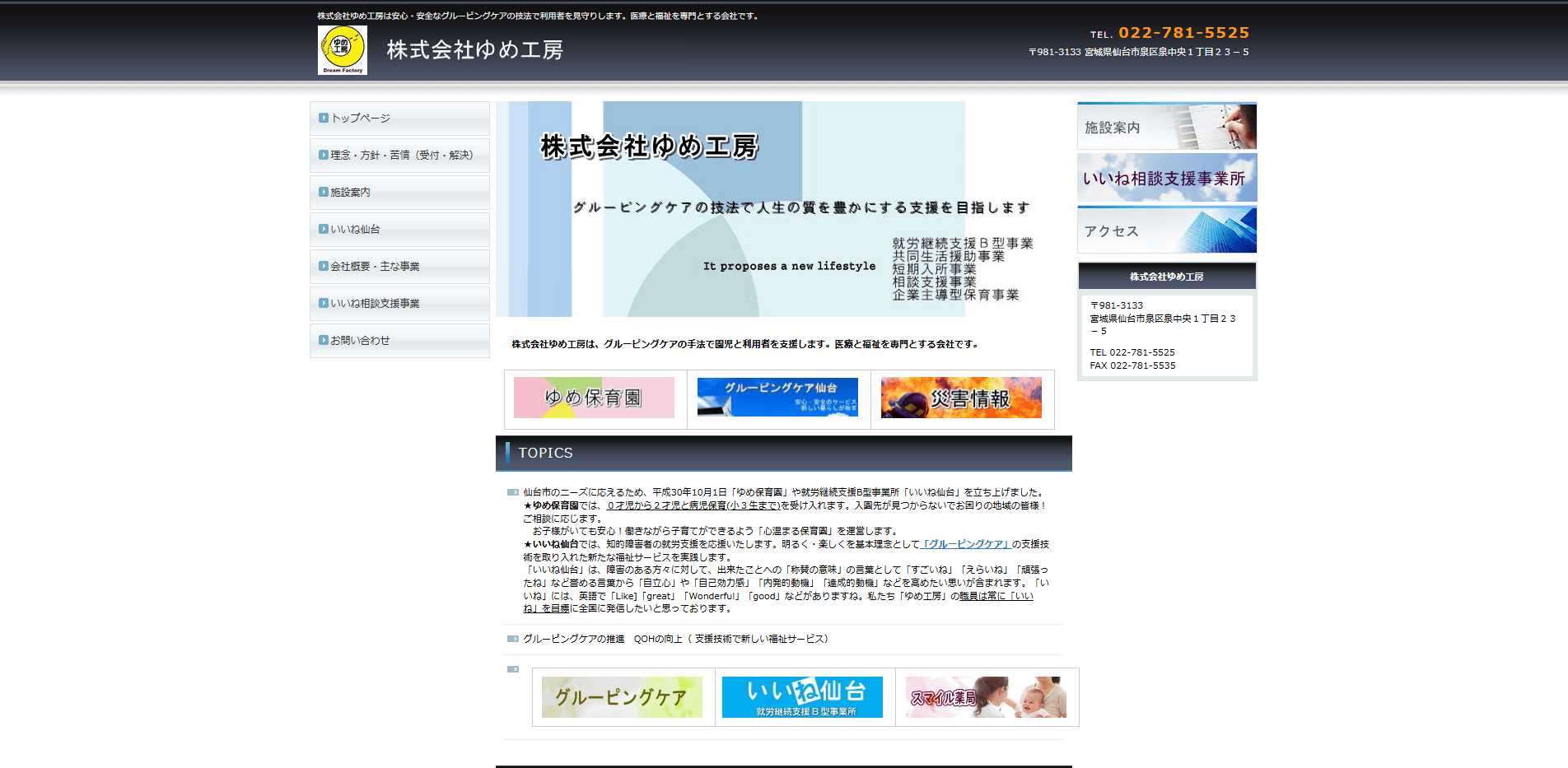The height and width of the screenshot is (768, 1568).
Task: Click the first topic bullet icon
Action: click(513, 492)
